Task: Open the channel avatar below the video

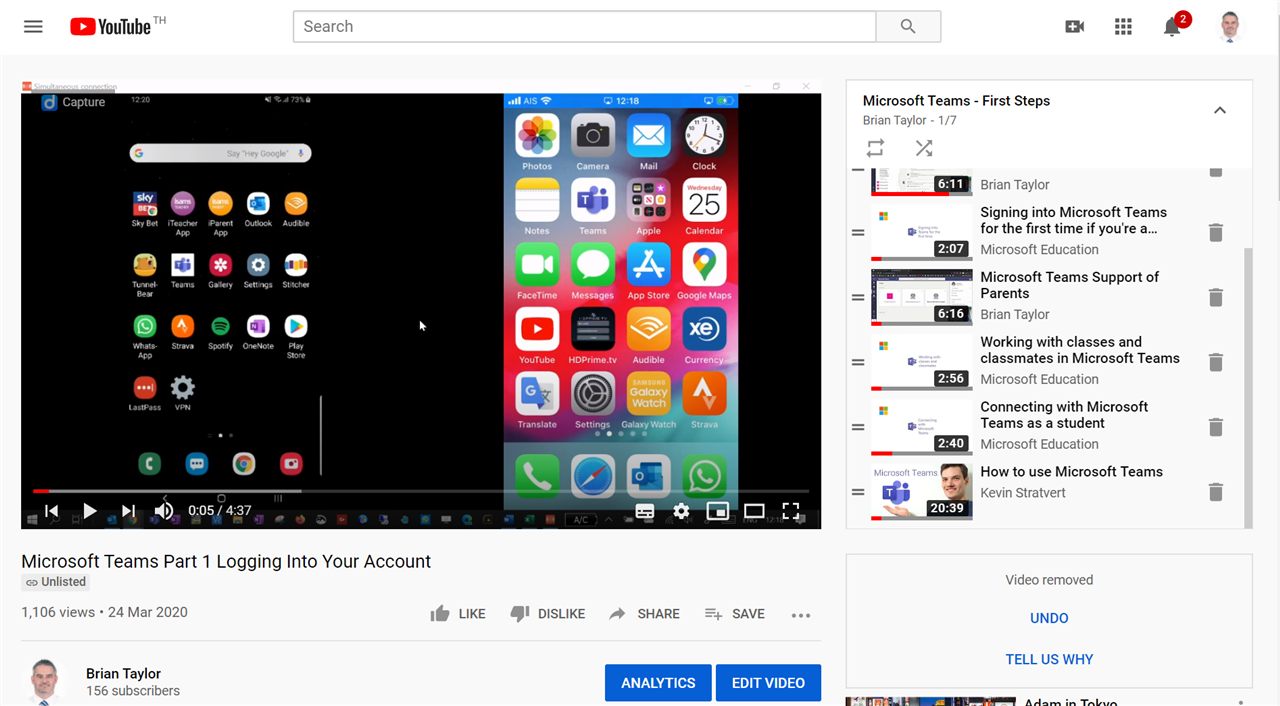Action: pyautogui.click(x=45, y=682)
